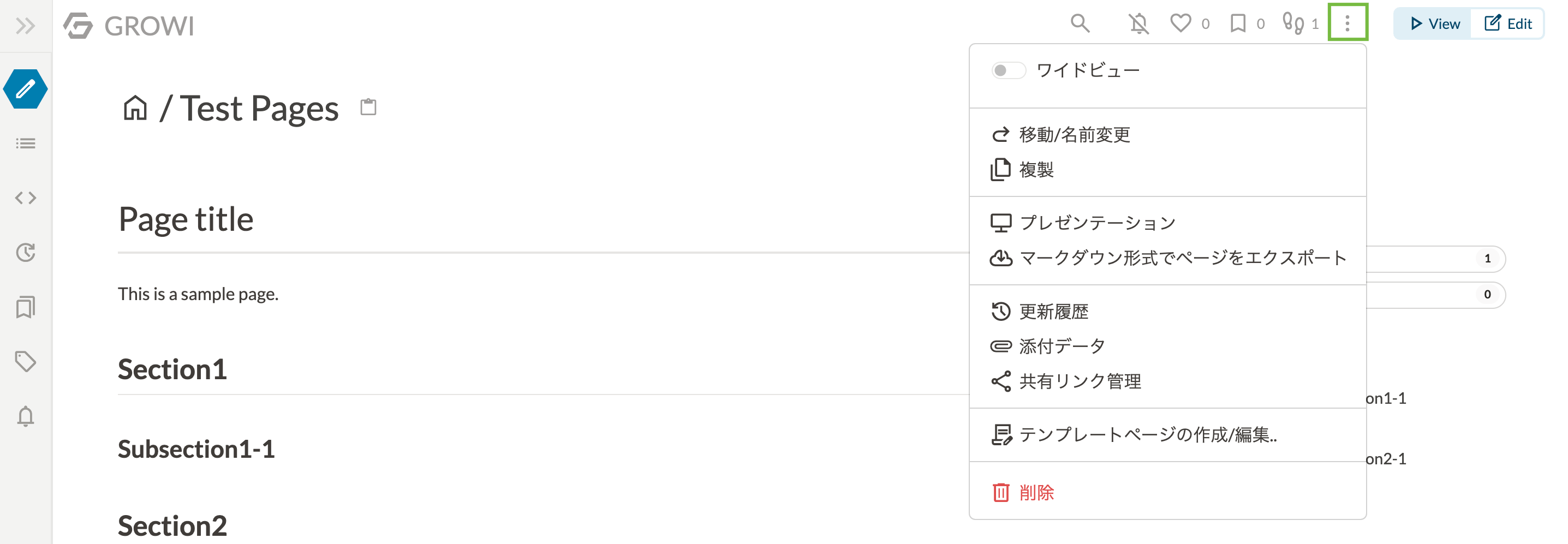
Task: Like the page with heart icon
Action: point(1181,23)
